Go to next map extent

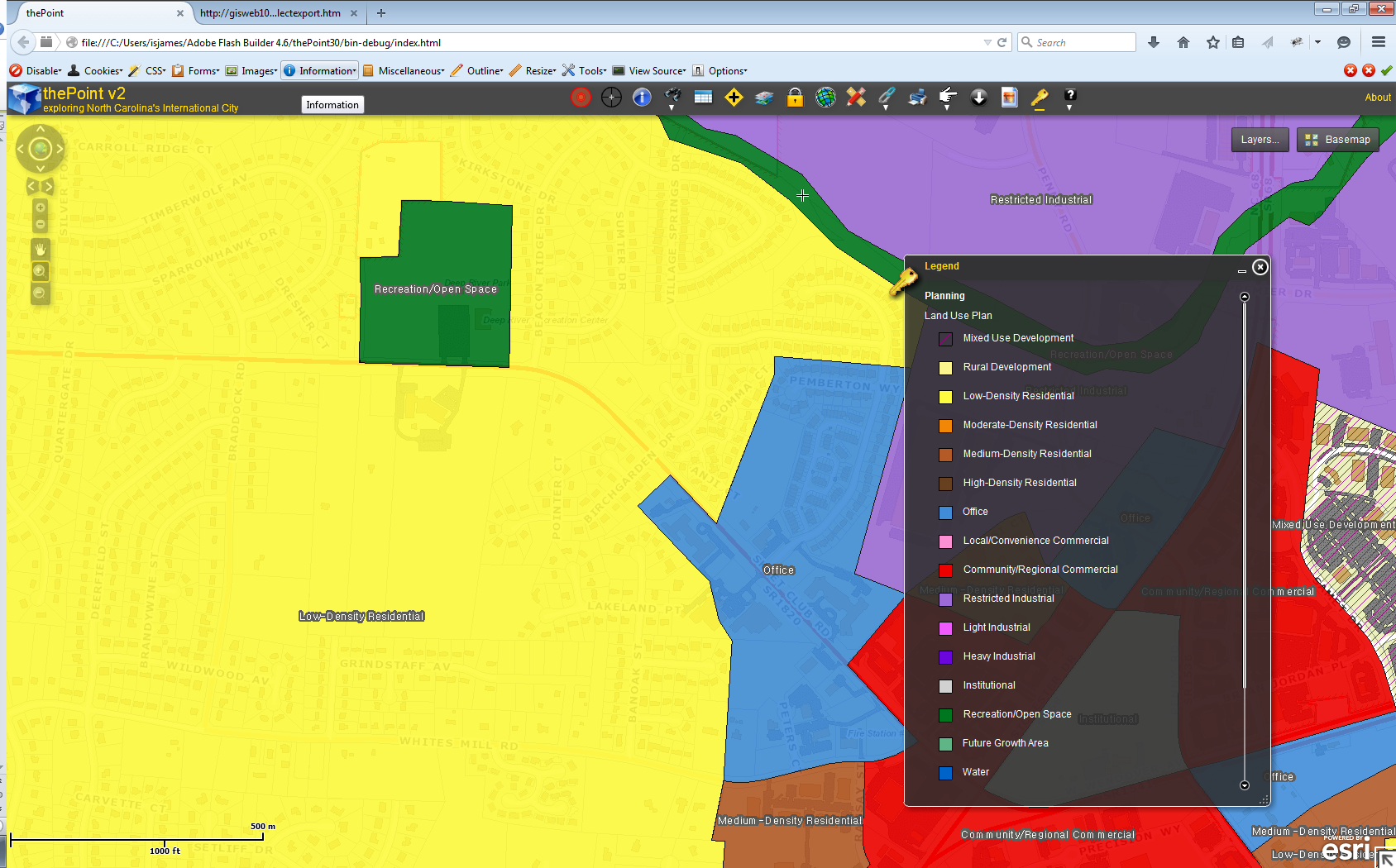[48, 186]
